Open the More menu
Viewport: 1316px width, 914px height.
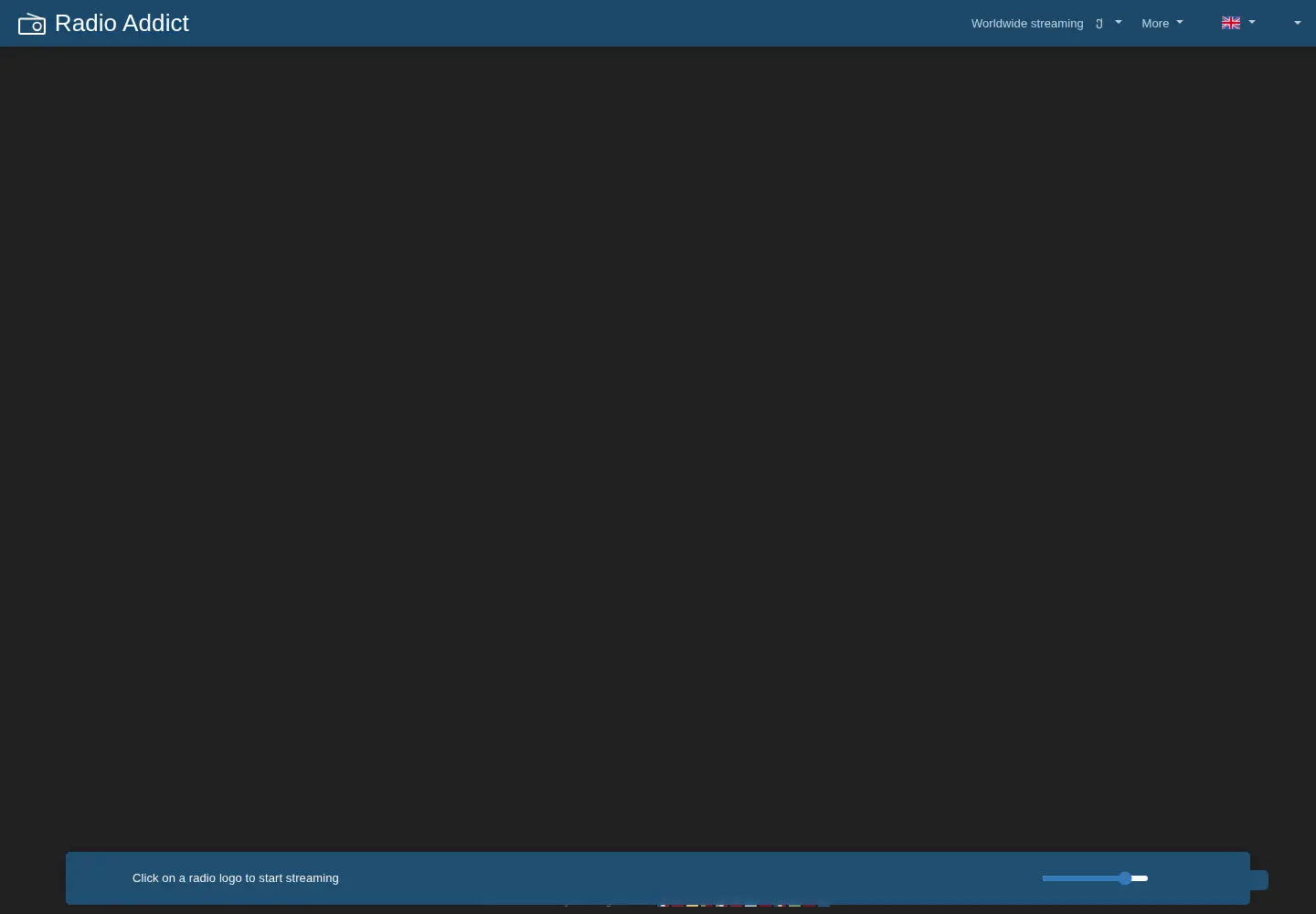(1162, 23)
